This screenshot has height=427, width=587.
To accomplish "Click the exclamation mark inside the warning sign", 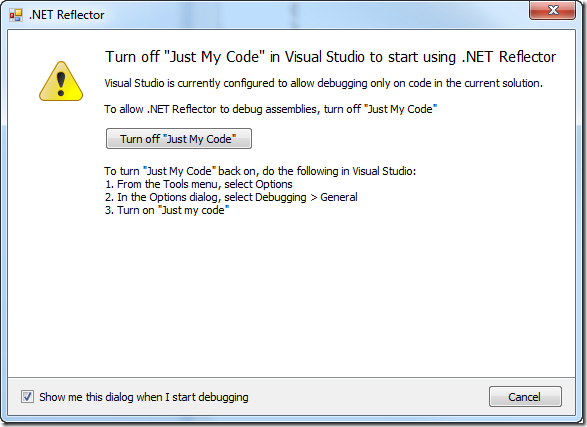I will 61,84.
